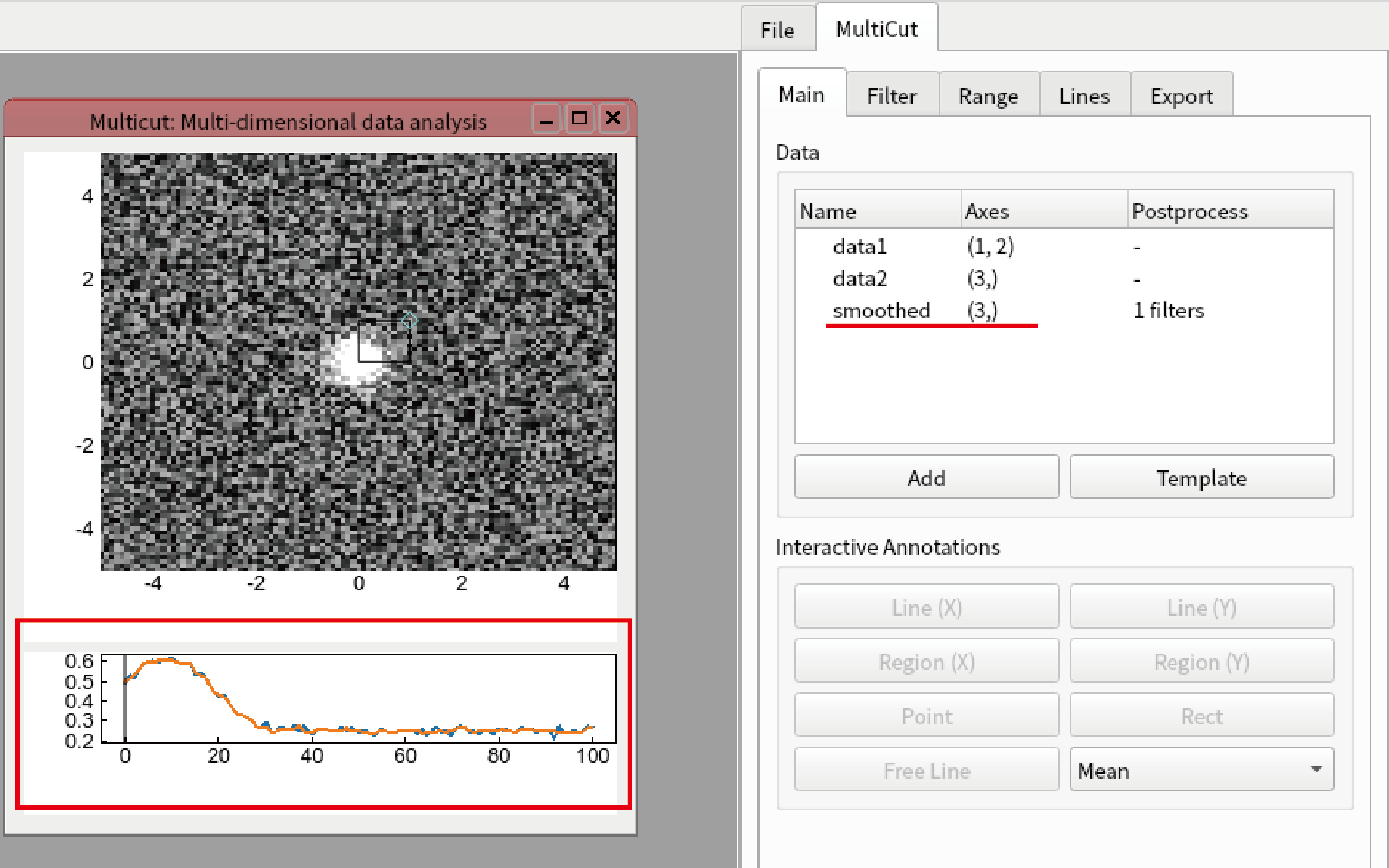This screenshot has height=868, width=1389.
Task: Close the Multicut data analysis window
Action: point(613,119)
